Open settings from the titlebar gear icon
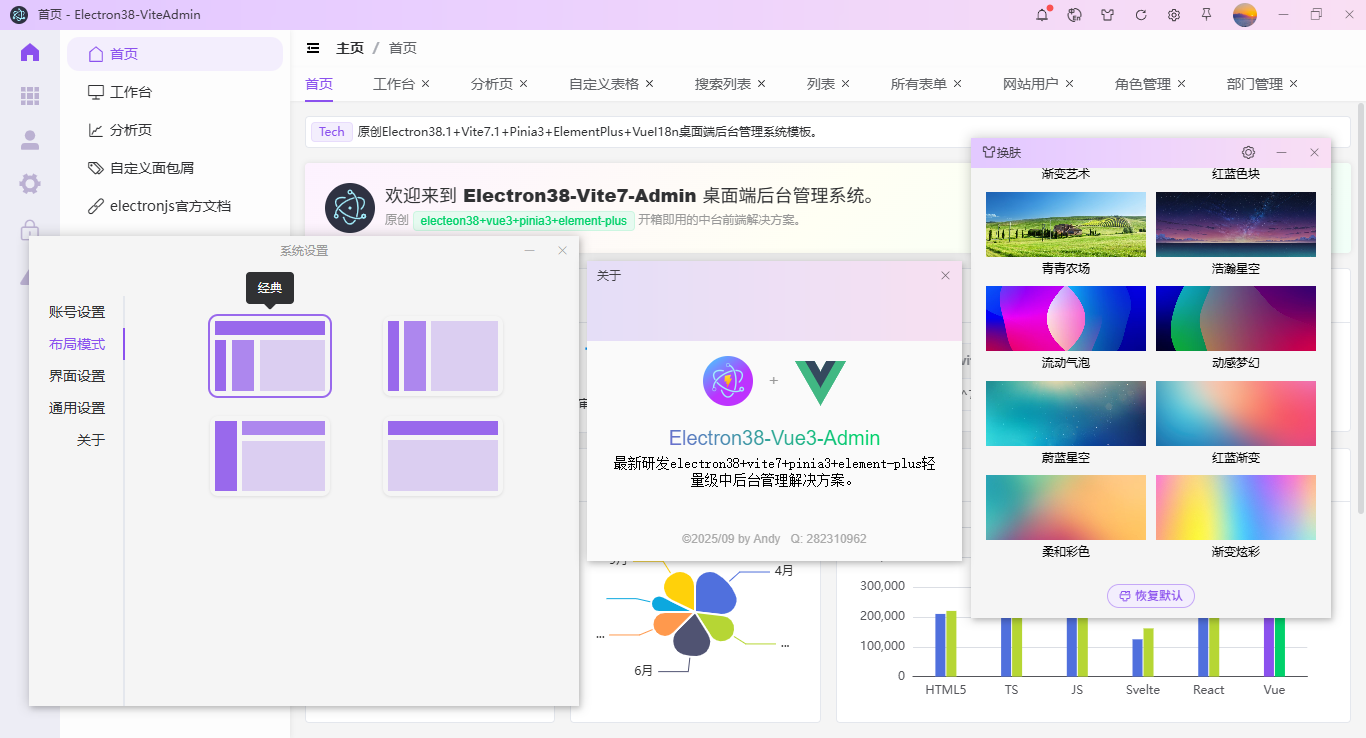Viewport: 1366px width, 738px height. 1173,15
